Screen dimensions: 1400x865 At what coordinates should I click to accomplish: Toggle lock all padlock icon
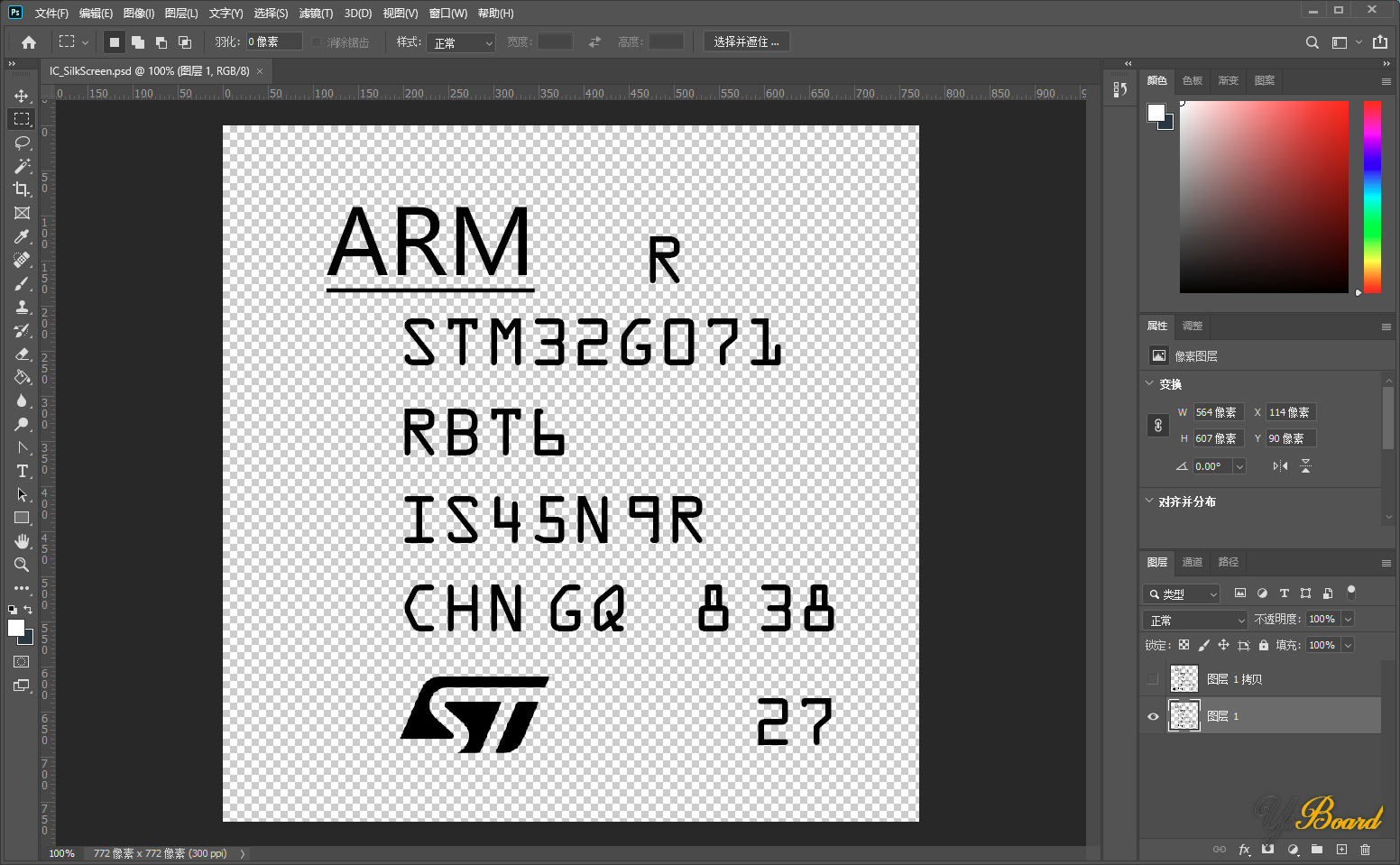point(1264,645)
